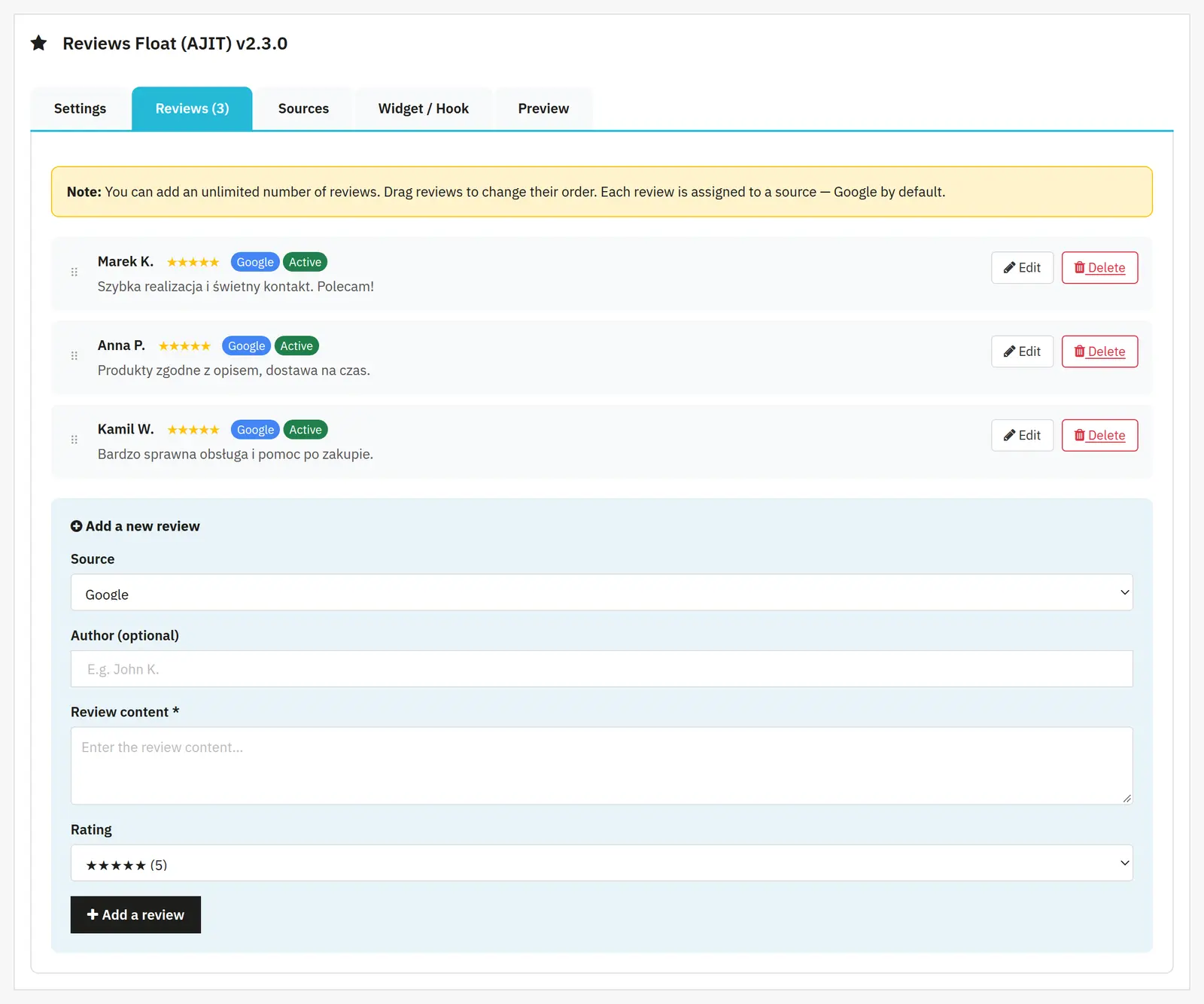This screenshot has height=1004, width=1204.
Task: Edit the Marek K. review
Action: coord(1022,268)
